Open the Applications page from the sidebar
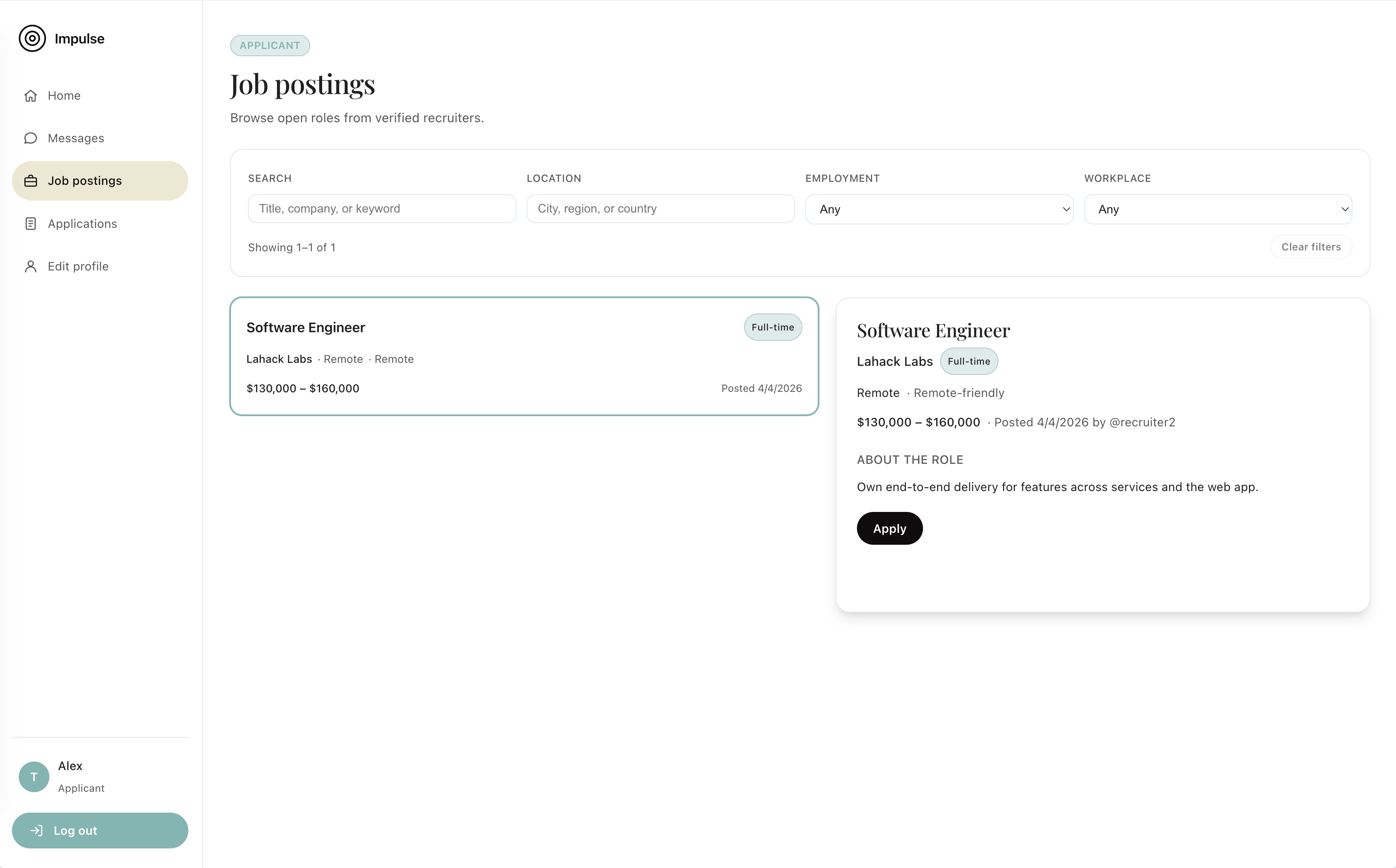Image resolution: width=1396 pixels, height=868 pixels. click(x=82, y=224)
